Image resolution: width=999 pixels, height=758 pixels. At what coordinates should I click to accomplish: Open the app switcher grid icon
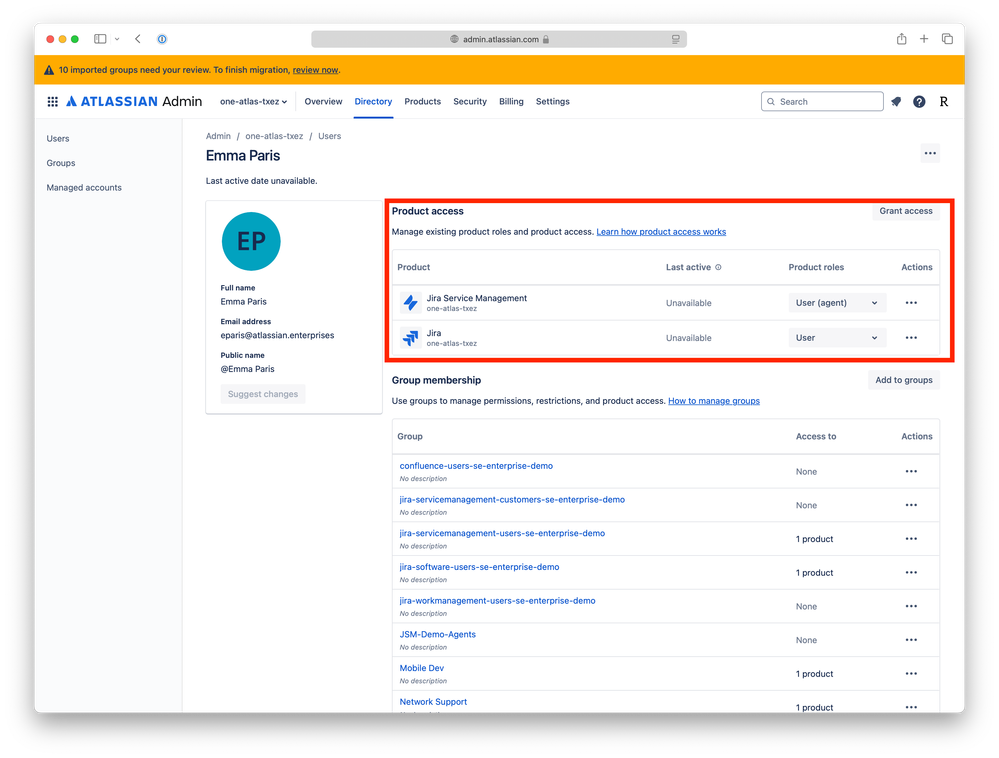(x=53, y=101)
